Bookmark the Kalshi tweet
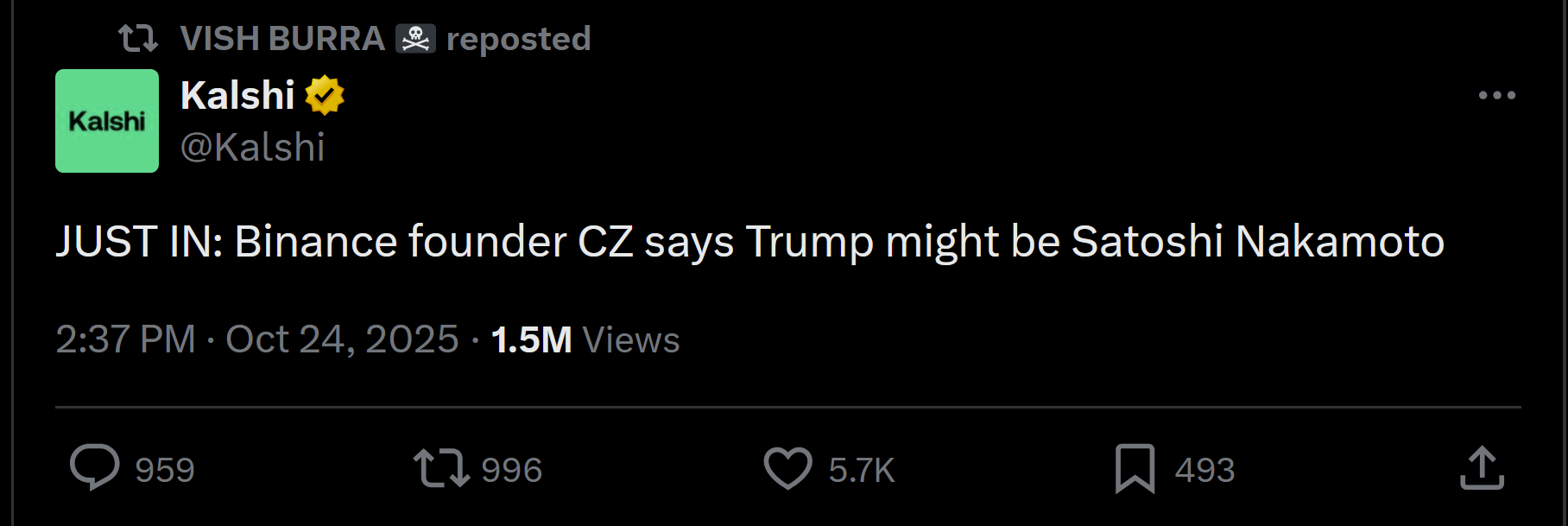The image size is (1568, 526). pos(1135,468)
